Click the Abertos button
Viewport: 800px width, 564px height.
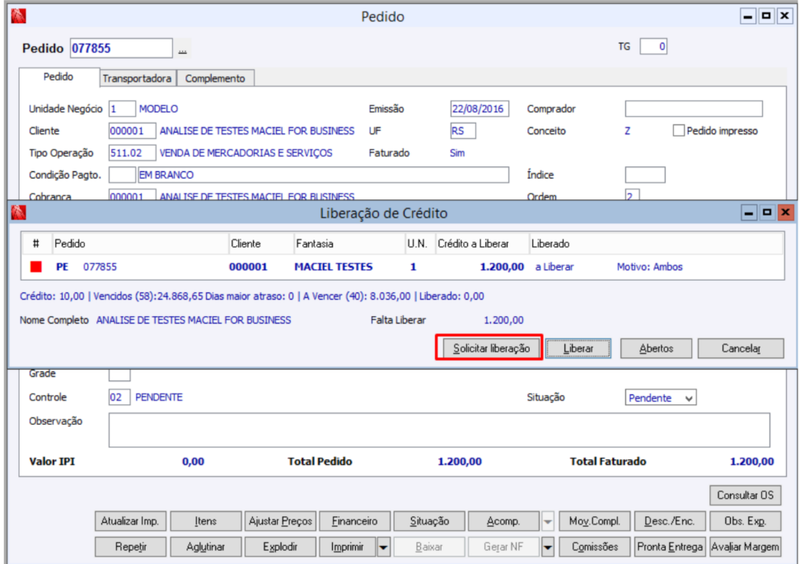656,348
